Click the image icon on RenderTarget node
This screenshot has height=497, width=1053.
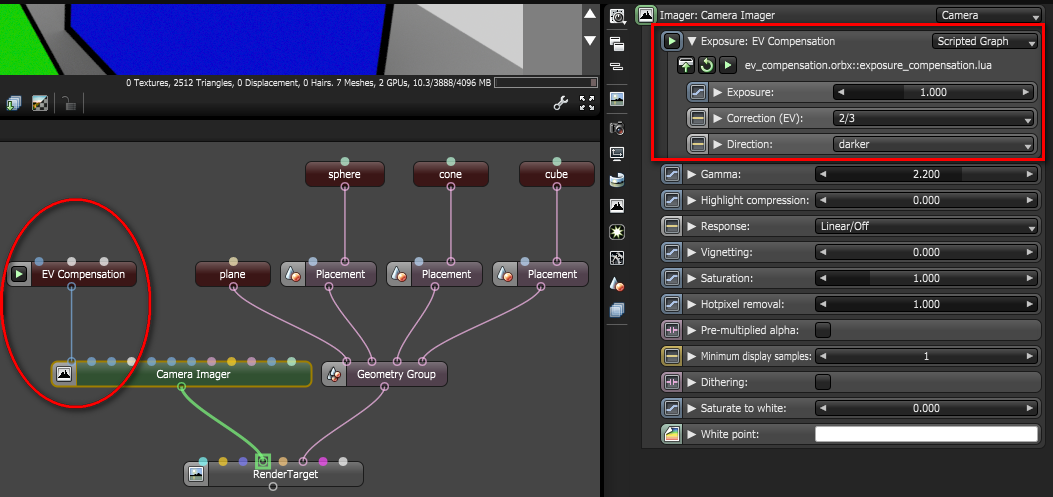click(196, 474)
